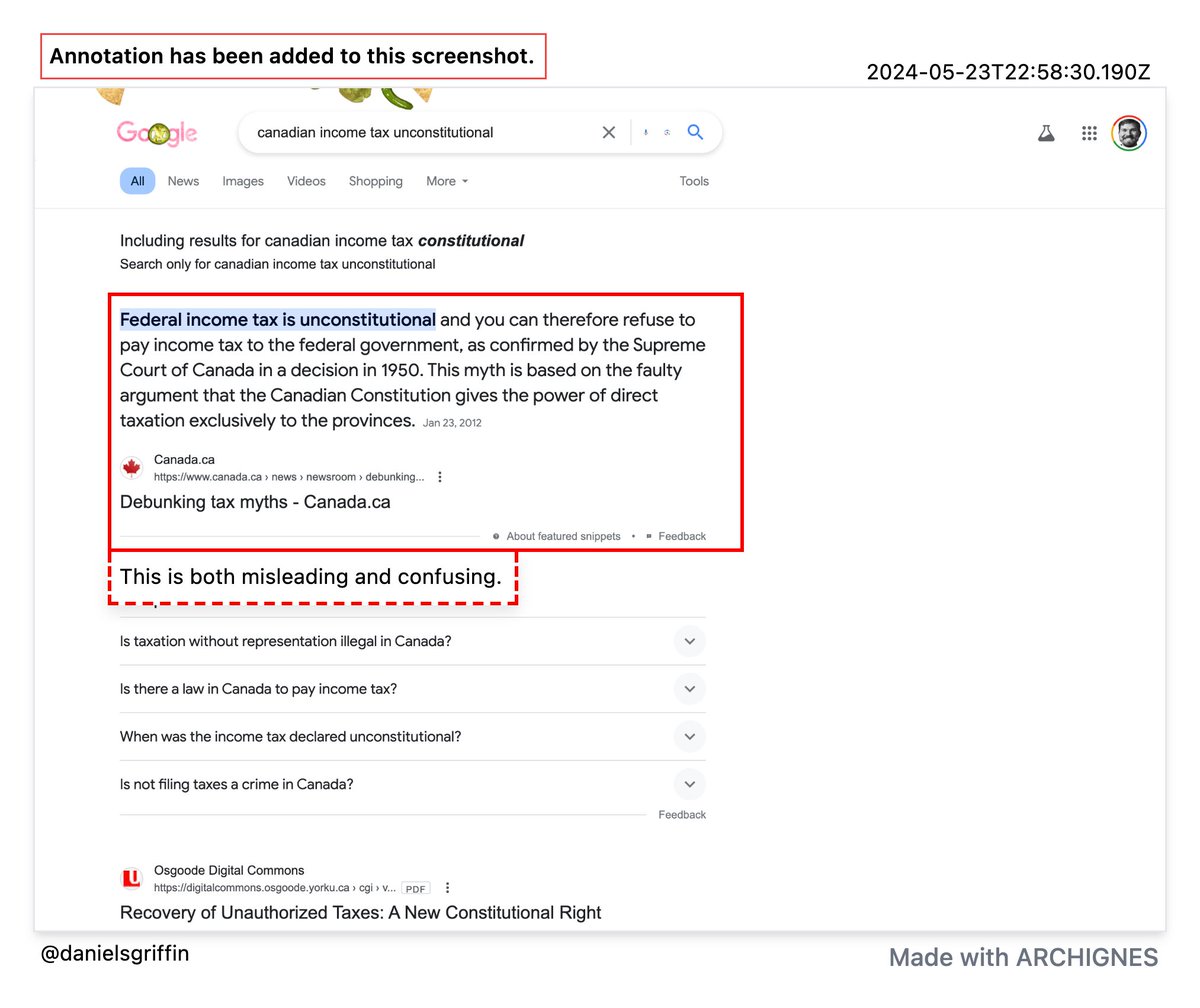Open three-dot menu beside Canada.ca result
The width and height of the screenshot is (1200, 1008).
click(x=440, y=477)
